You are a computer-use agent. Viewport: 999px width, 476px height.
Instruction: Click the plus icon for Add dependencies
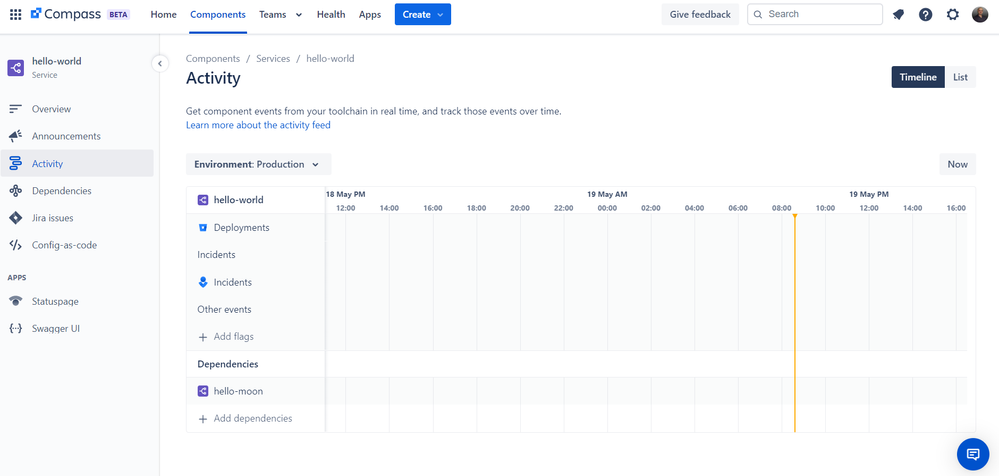pyautogui.click(x=203, y=419)
